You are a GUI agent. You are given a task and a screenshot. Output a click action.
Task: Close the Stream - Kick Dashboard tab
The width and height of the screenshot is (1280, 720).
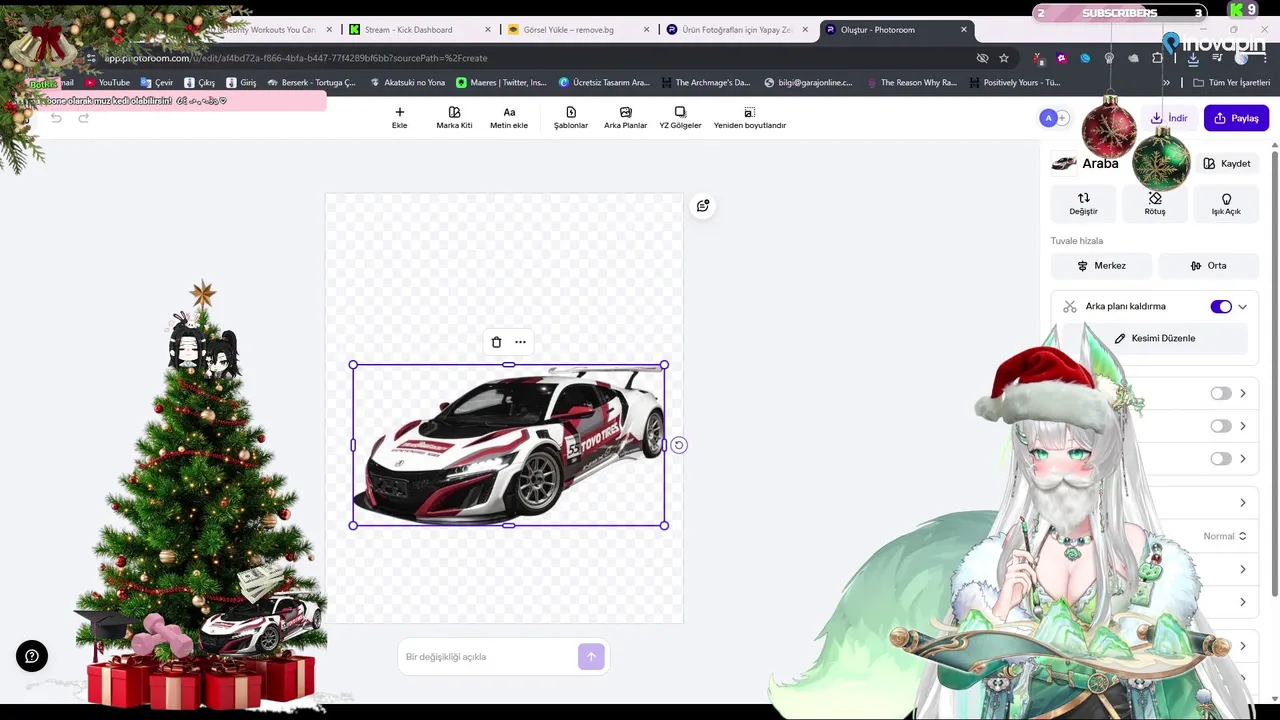click(x=487, y=30)
